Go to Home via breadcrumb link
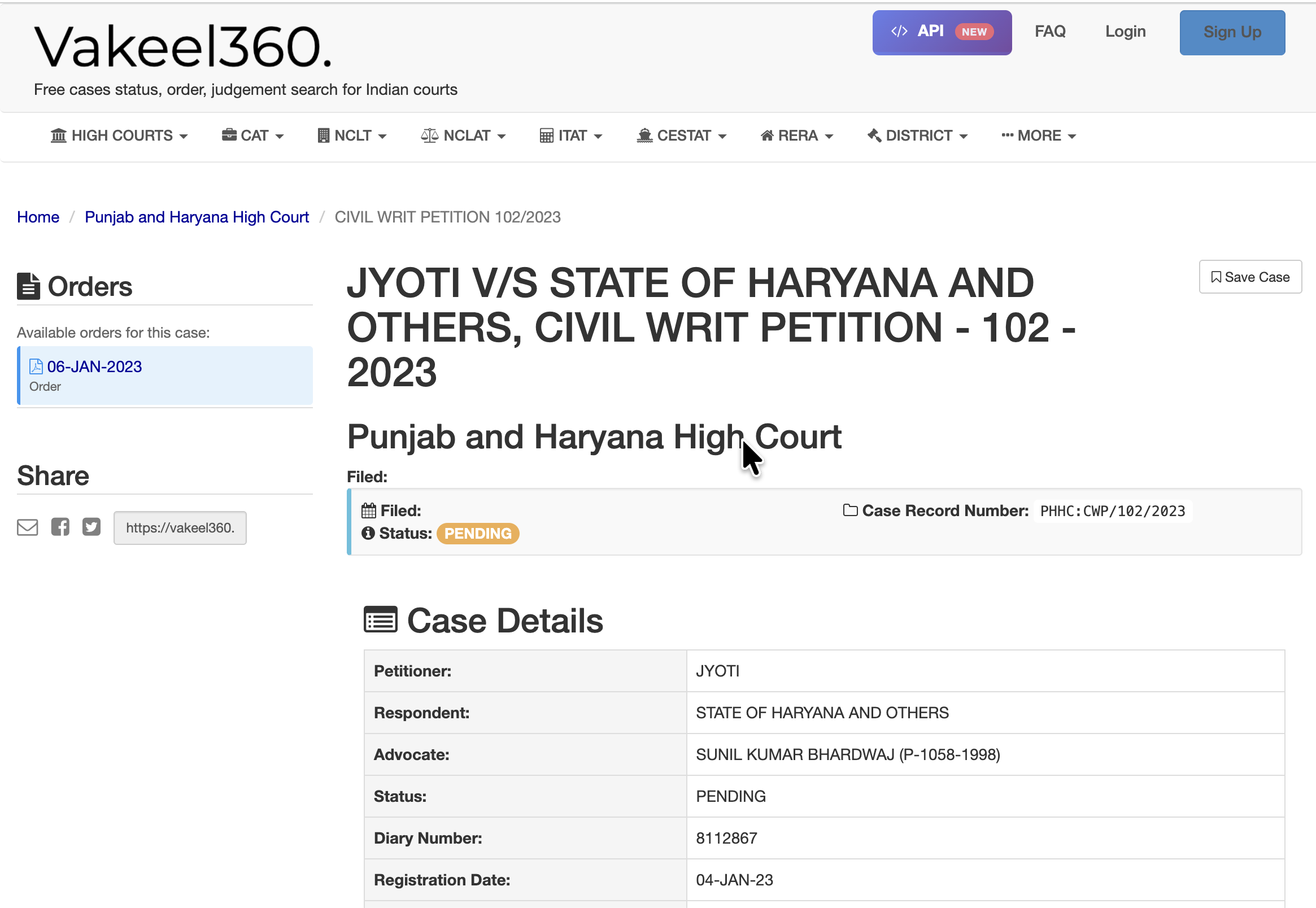Image resolution: width=1316 pixels, height=908 pixels. pos(37,217)
